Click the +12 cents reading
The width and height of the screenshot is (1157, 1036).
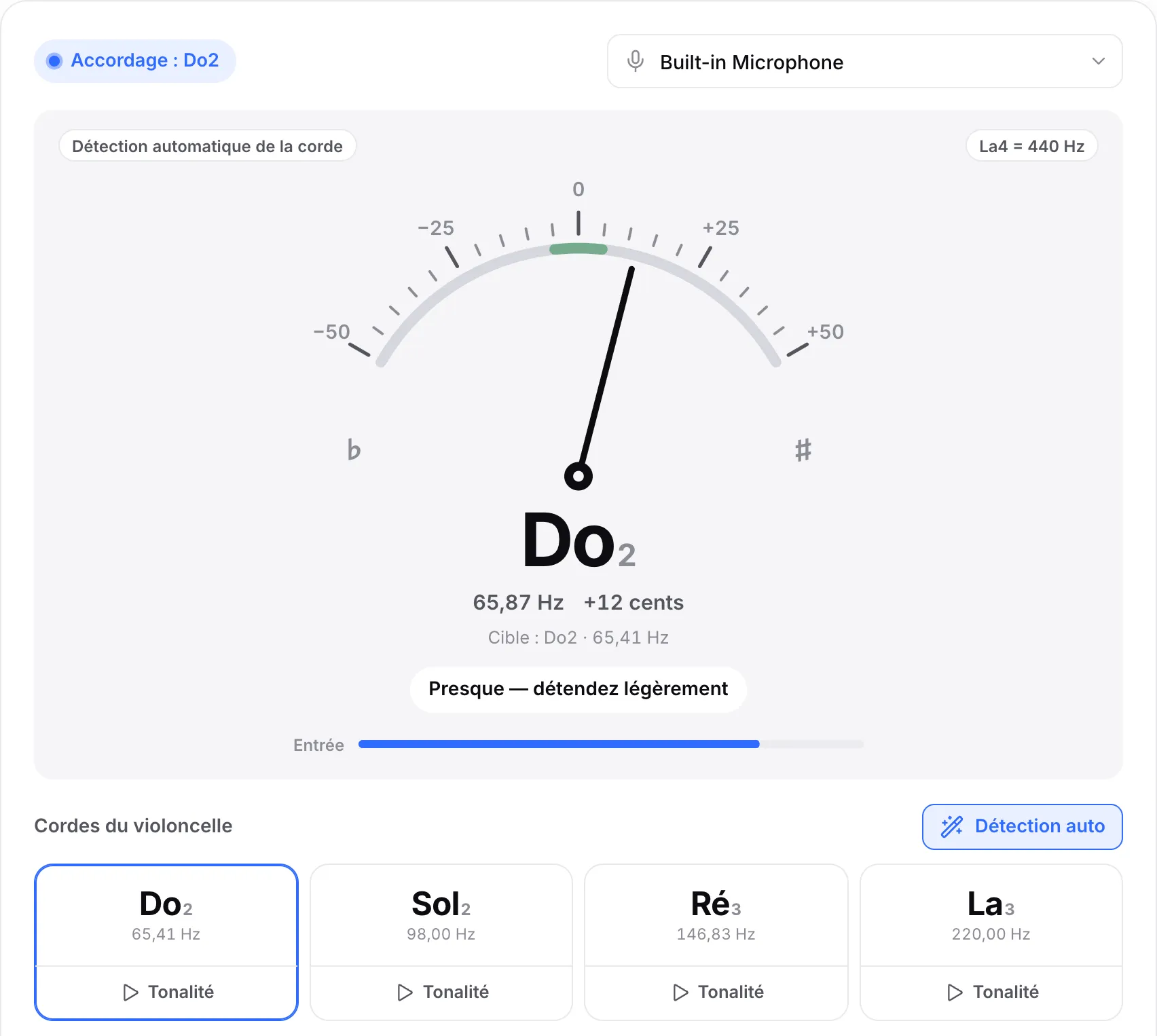[x=633, y=602]
